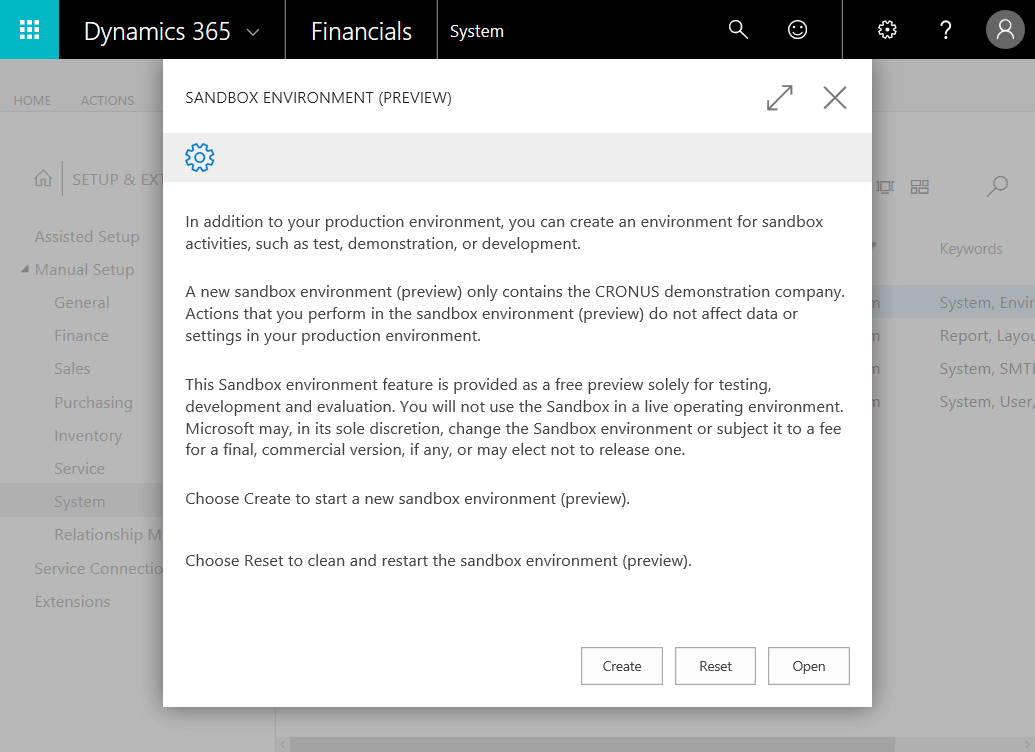Expand dialog to full screen

tap(780, 98)
